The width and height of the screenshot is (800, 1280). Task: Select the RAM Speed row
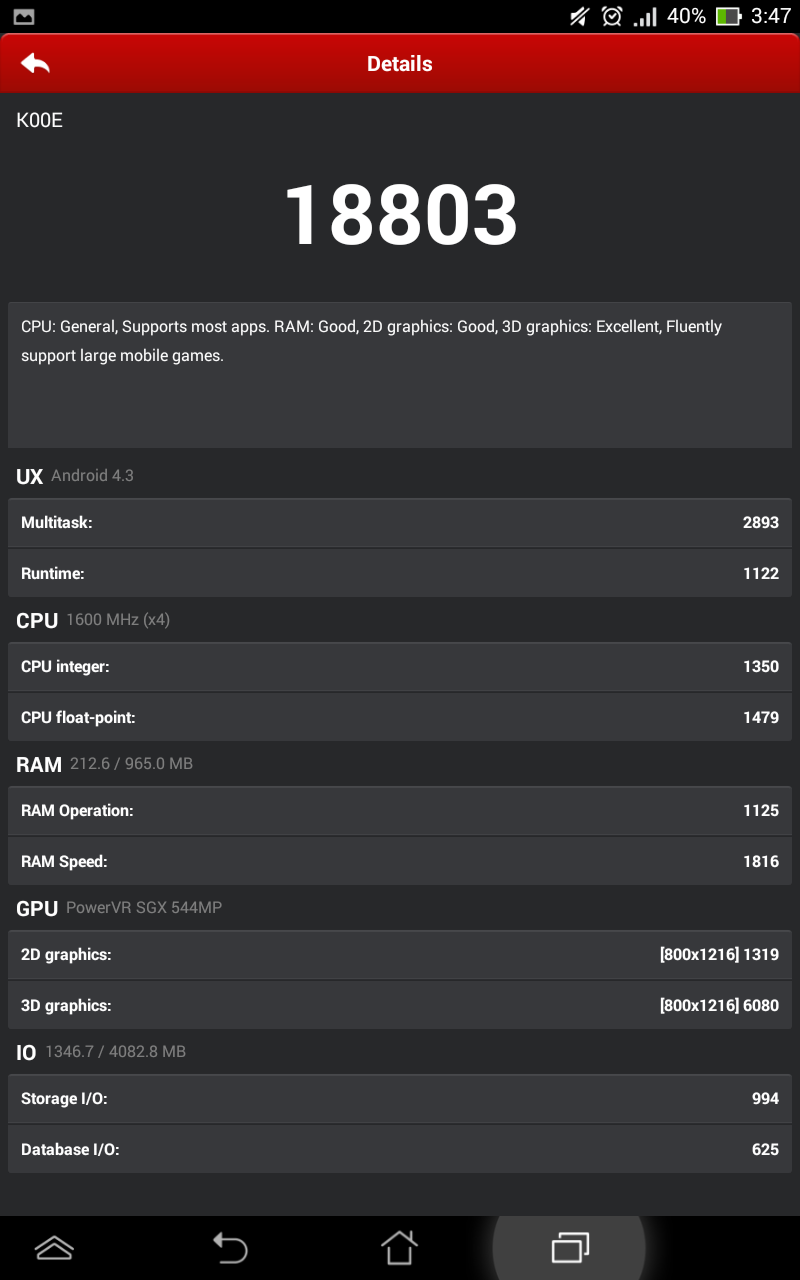click(x=400, y=862)
